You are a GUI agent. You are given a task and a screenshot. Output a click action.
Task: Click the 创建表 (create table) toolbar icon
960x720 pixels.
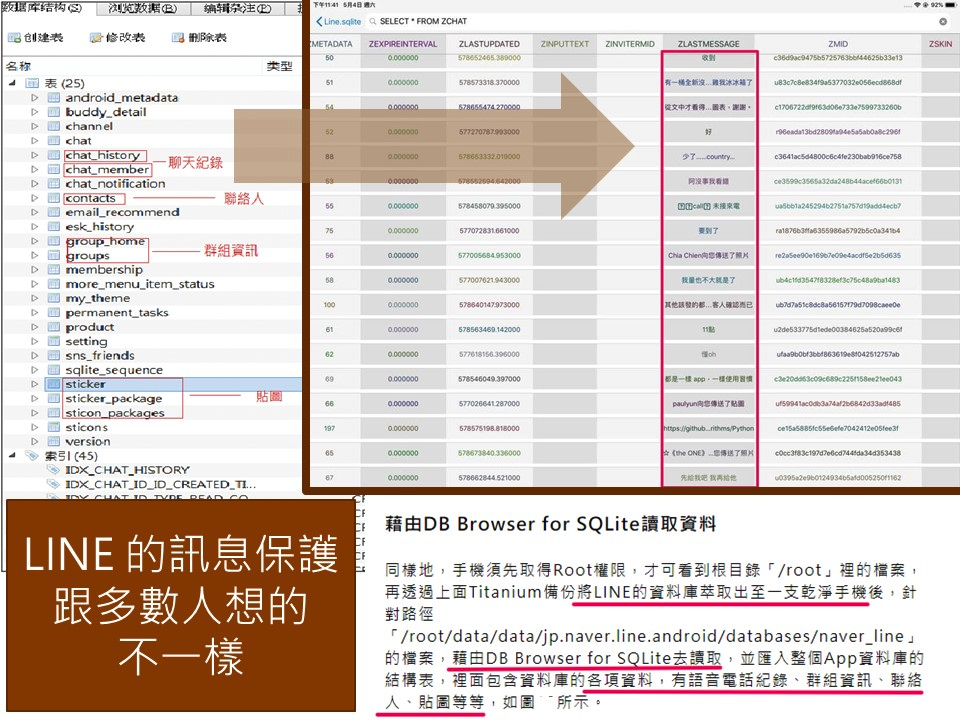click(x=13, y=38)
